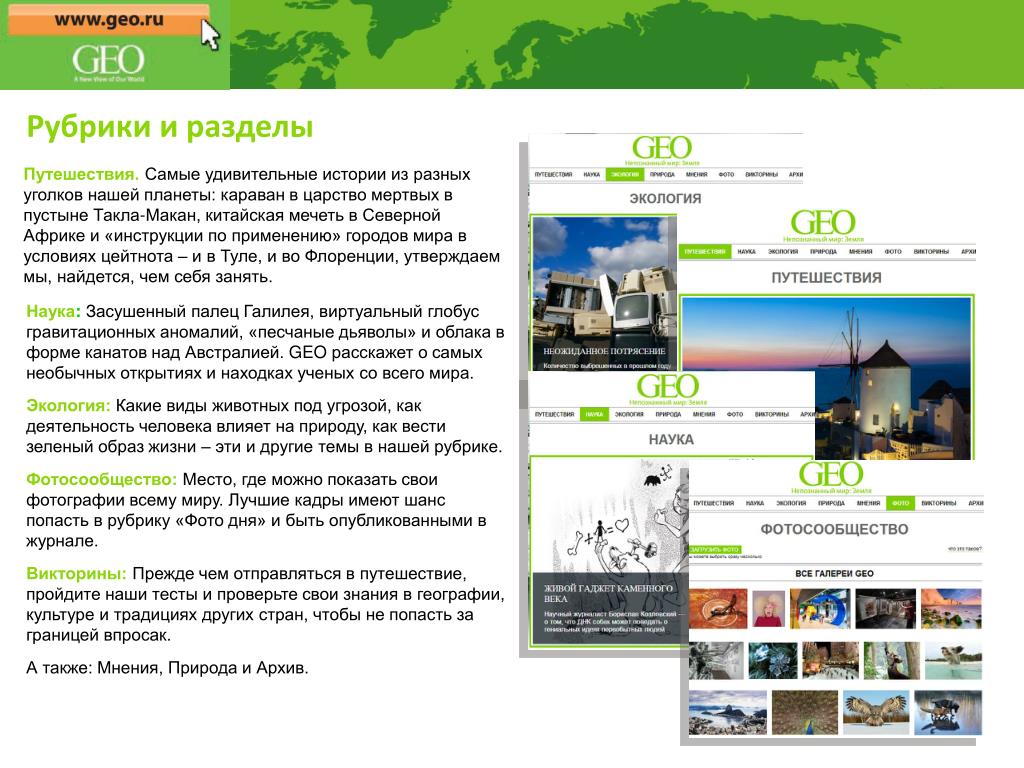Click the green Путешествия. rubric label in text

click(81, 174)
